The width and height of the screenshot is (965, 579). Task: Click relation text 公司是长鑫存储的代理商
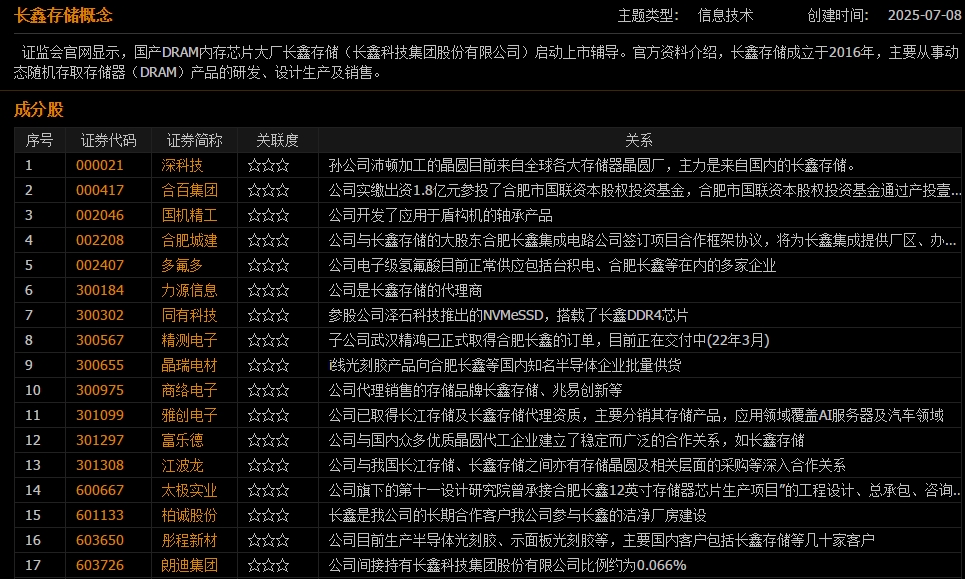pyautogui.click(x=405, y=290)
